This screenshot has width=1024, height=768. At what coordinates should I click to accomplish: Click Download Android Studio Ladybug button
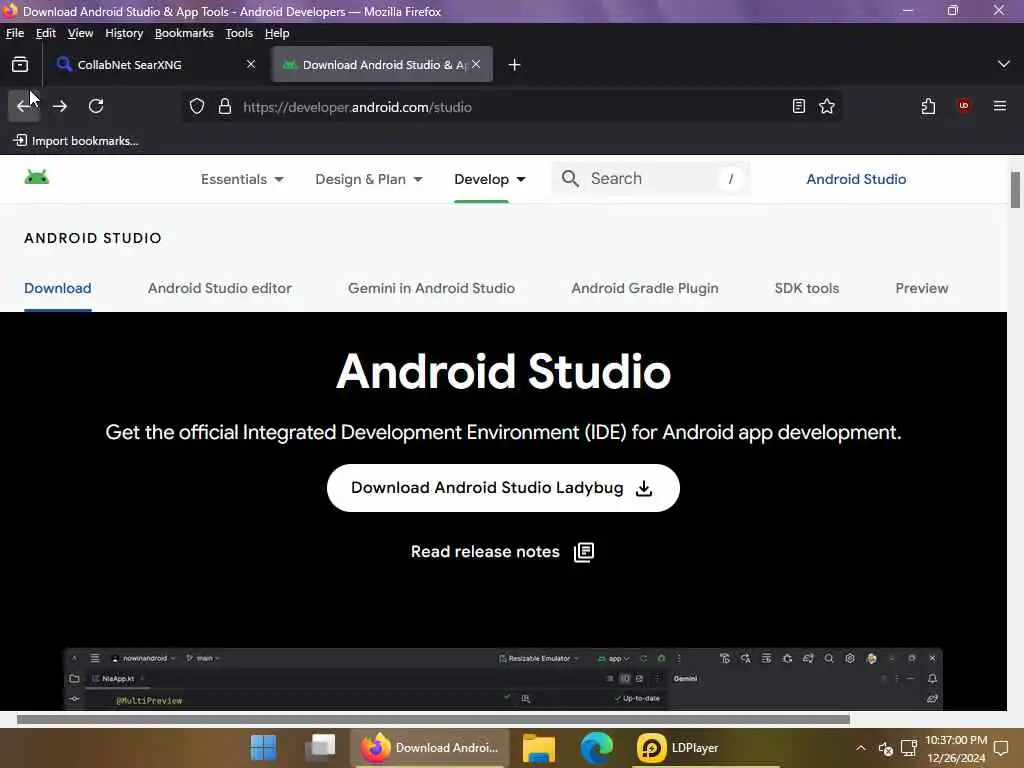503,488
